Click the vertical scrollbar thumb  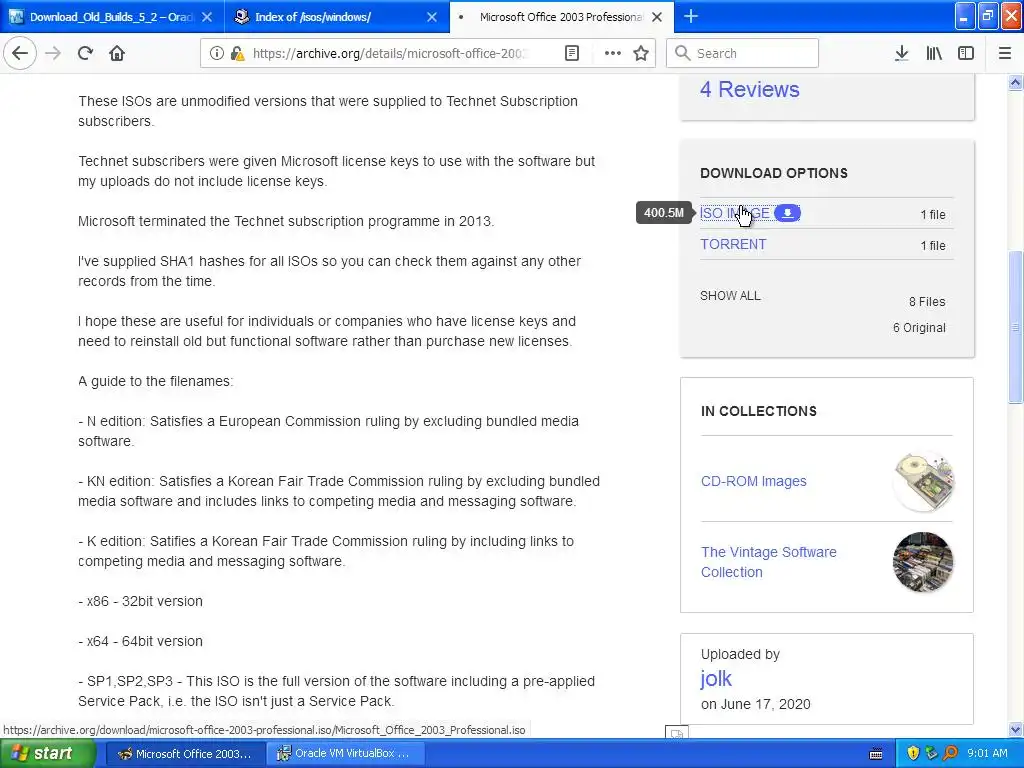coord(1016,327)
